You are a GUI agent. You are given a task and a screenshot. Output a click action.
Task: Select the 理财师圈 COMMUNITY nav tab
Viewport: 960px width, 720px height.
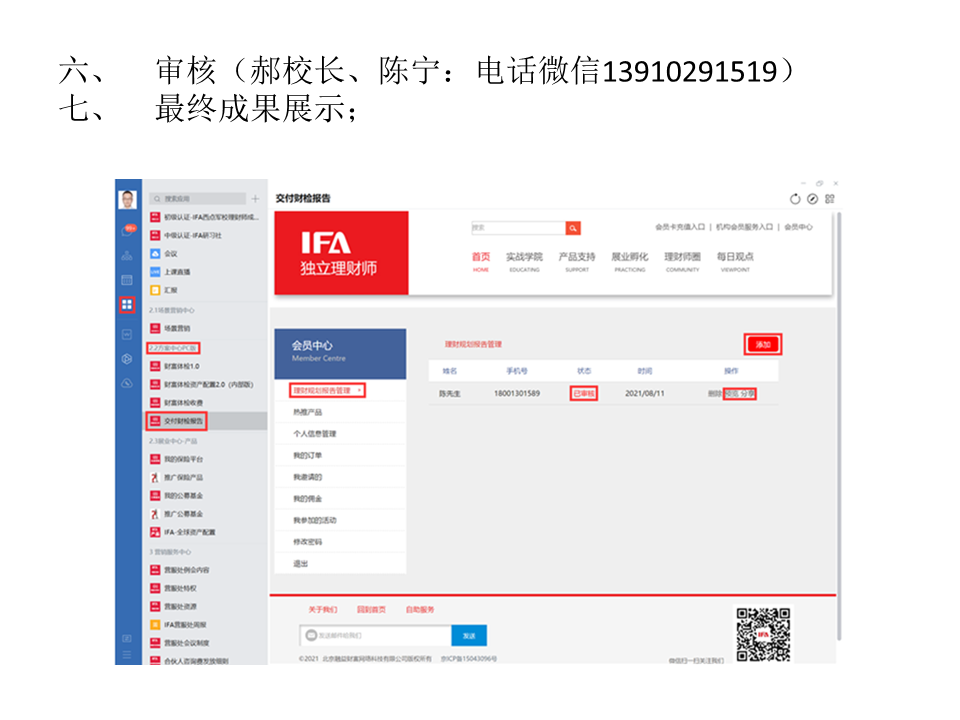pyautogui.click(x=682, y=261)
